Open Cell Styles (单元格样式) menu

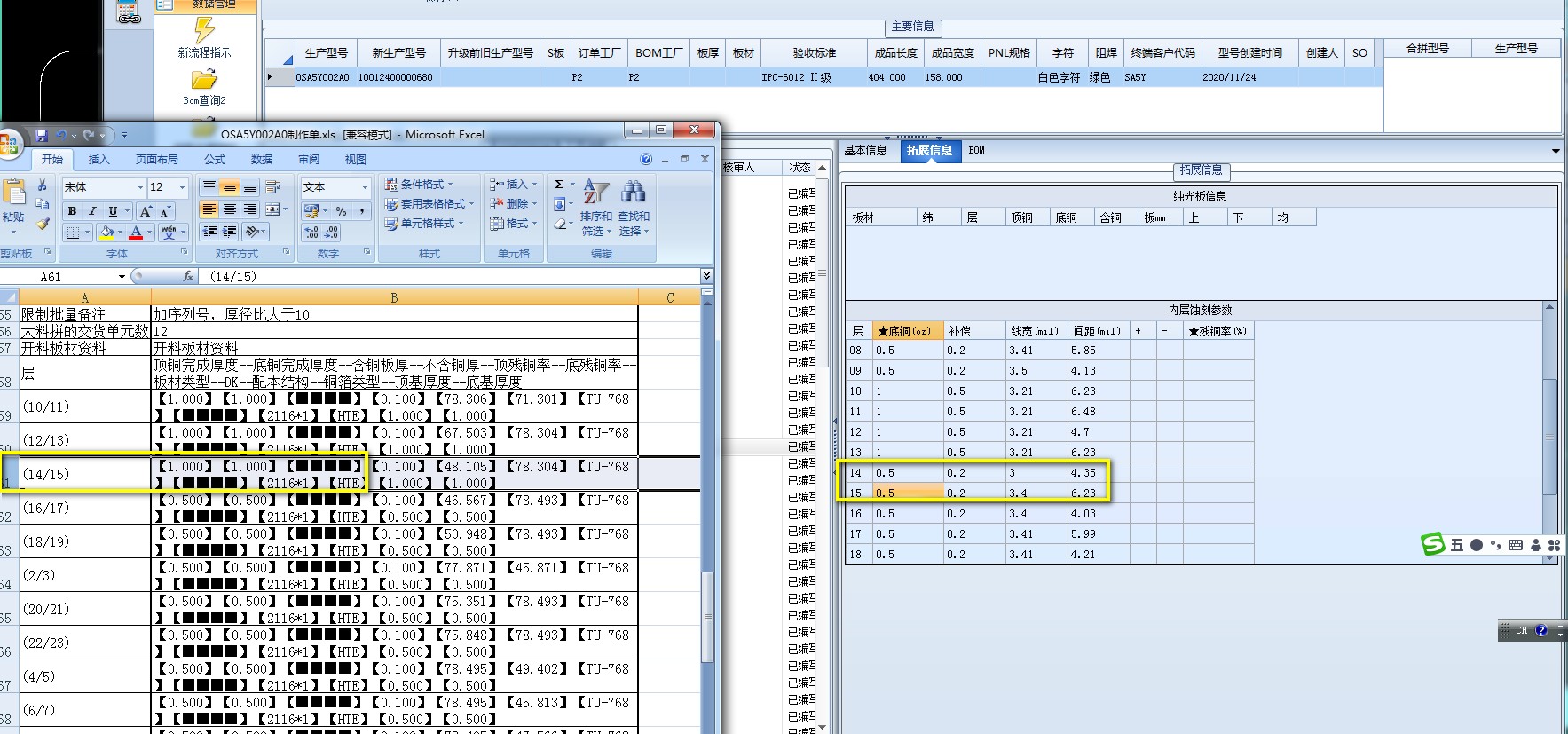424,224
